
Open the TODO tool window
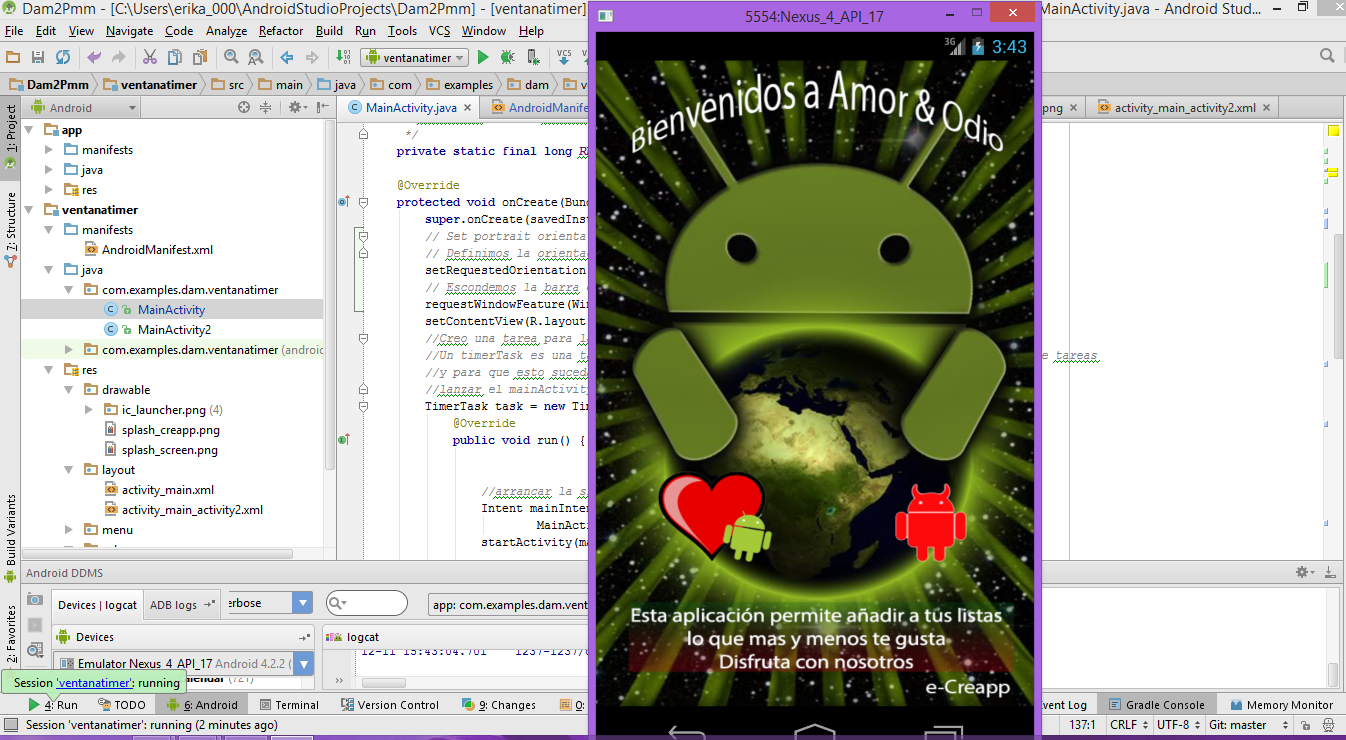(122, 705)
